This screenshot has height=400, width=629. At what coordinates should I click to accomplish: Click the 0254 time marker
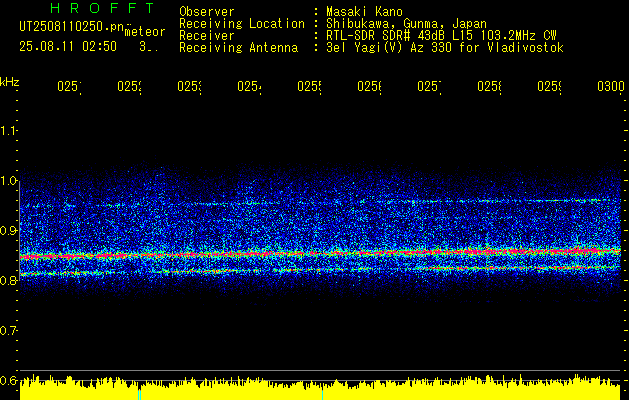249,86
